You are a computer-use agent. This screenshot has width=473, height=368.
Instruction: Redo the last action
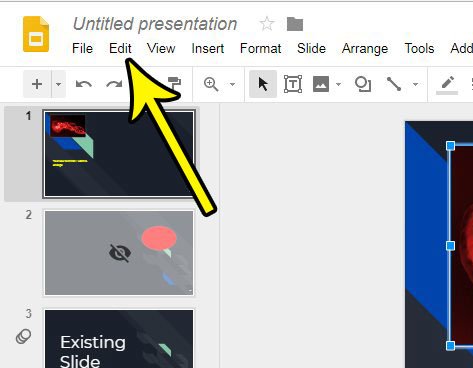pyautogui.click(x=114, y=84)
